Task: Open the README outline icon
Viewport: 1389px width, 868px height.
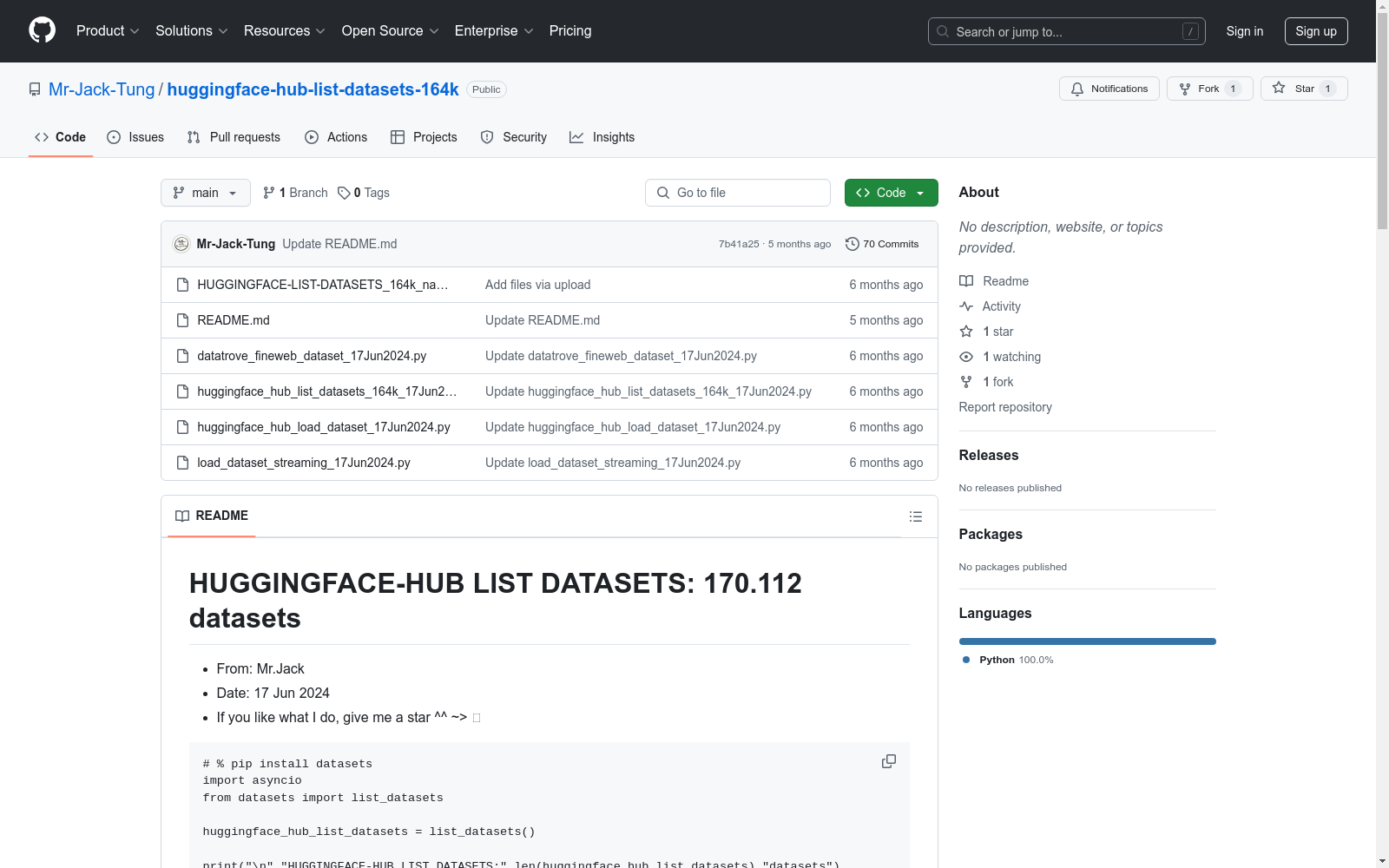Action: pyautogui.click(x=916, y=516)
